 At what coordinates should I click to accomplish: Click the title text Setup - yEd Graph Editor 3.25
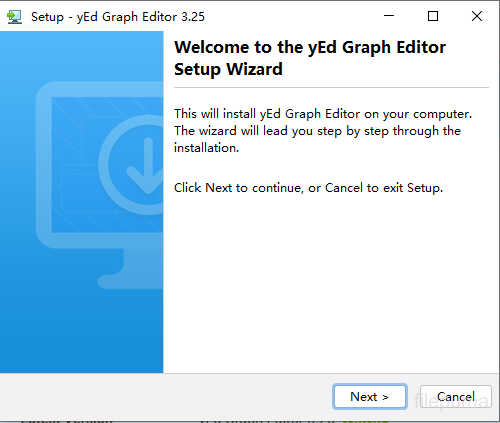tap(118, 17)
